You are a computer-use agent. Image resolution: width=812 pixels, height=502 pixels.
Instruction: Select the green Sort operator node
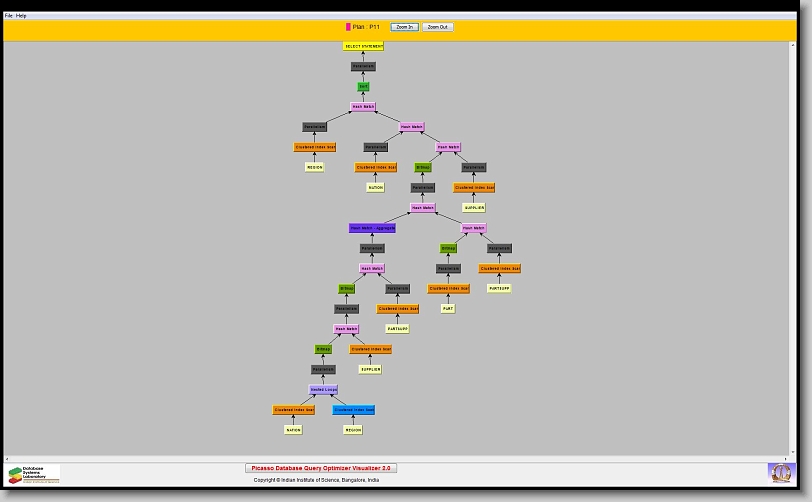(x=363, y=87)
